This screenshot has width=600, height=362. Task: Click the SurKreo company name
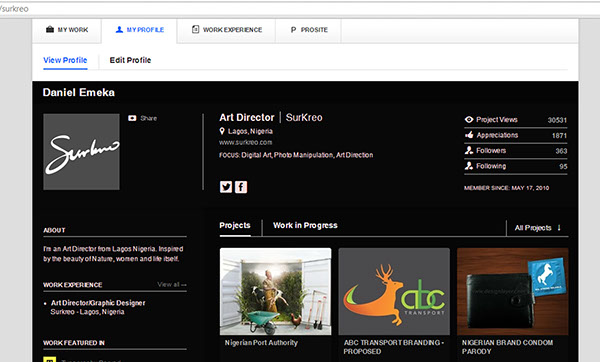click(x=304, y=117)
